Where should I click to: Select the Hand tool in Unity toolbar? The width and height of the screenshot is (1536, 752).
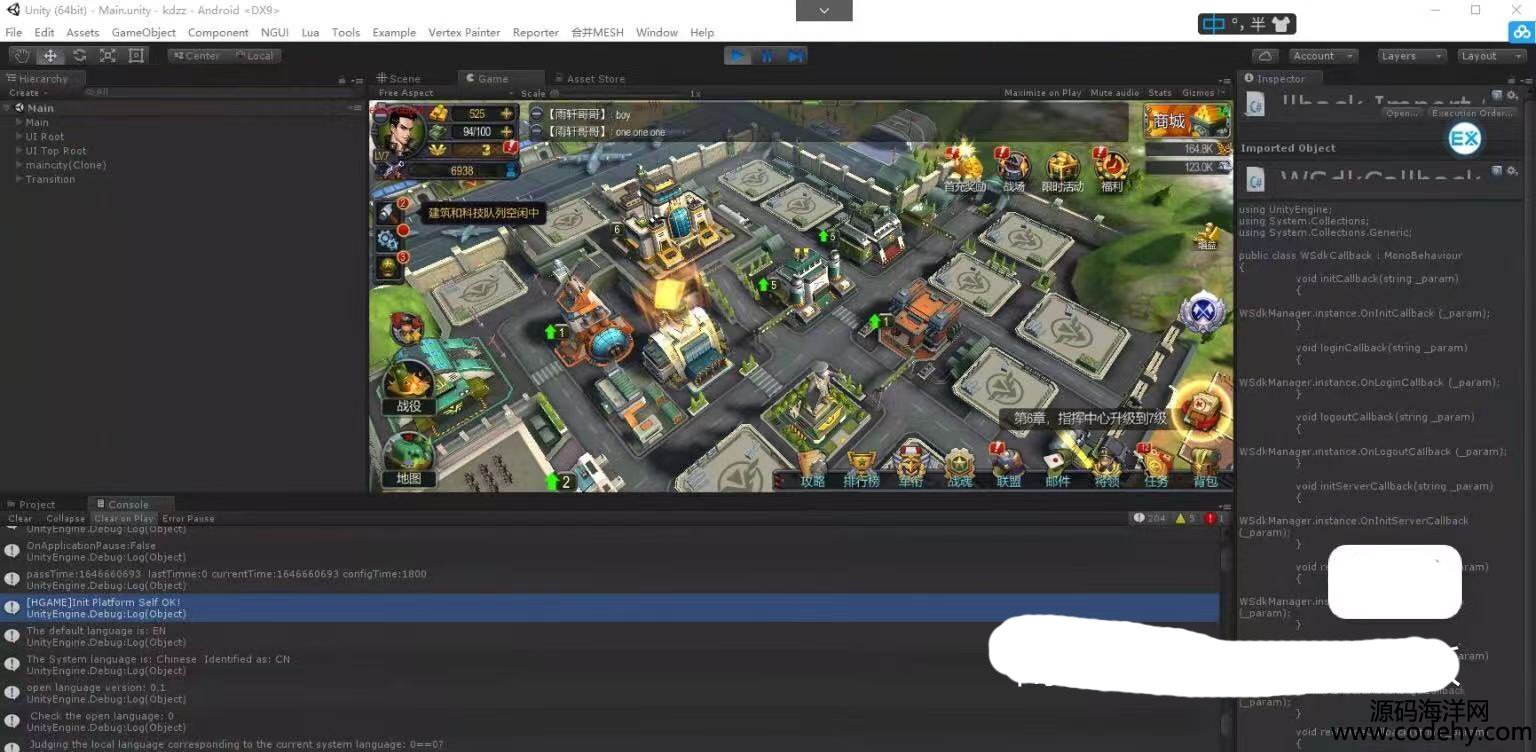[x=21, y=56]
